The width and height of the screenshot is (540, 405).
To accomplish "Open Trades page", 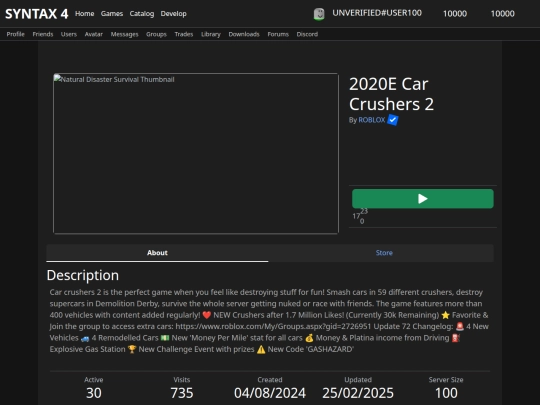I will 184,34.
